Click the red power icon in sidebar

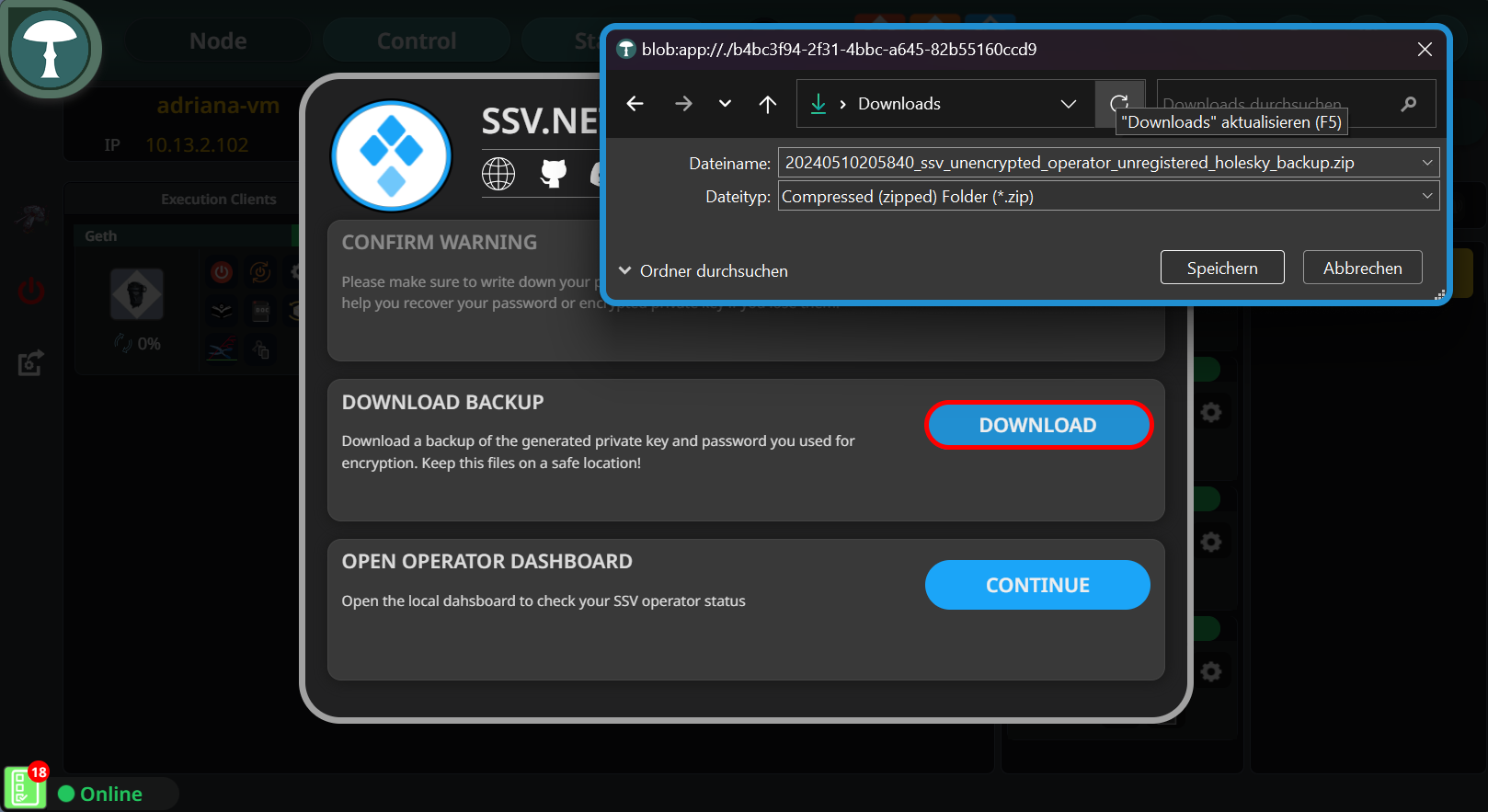click(x=31, y=292)
